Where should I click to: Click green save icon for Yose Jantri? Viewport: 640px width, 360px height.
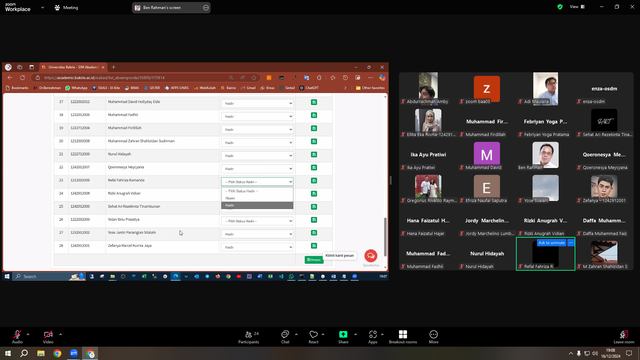click(x=314, y=233)
